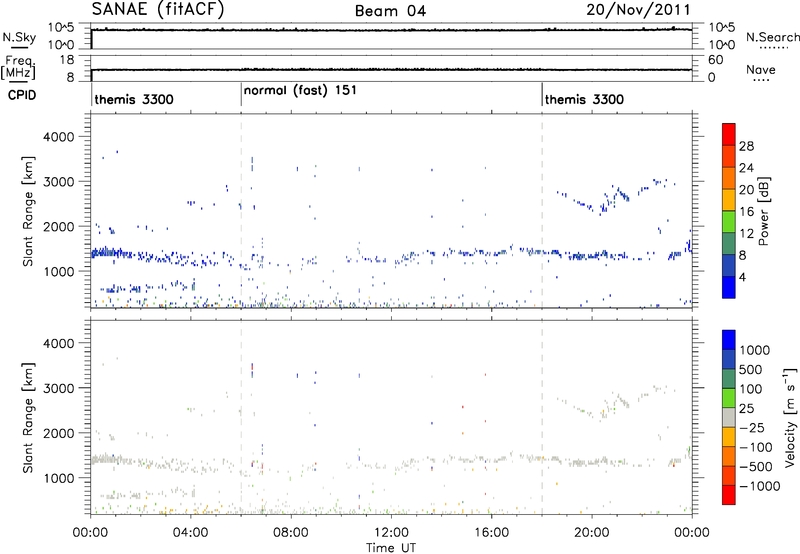Click the V-shaped scatter near 3000 km after 20:00
The height and width of the screenshot is (554, 800).
click(615, 197)
